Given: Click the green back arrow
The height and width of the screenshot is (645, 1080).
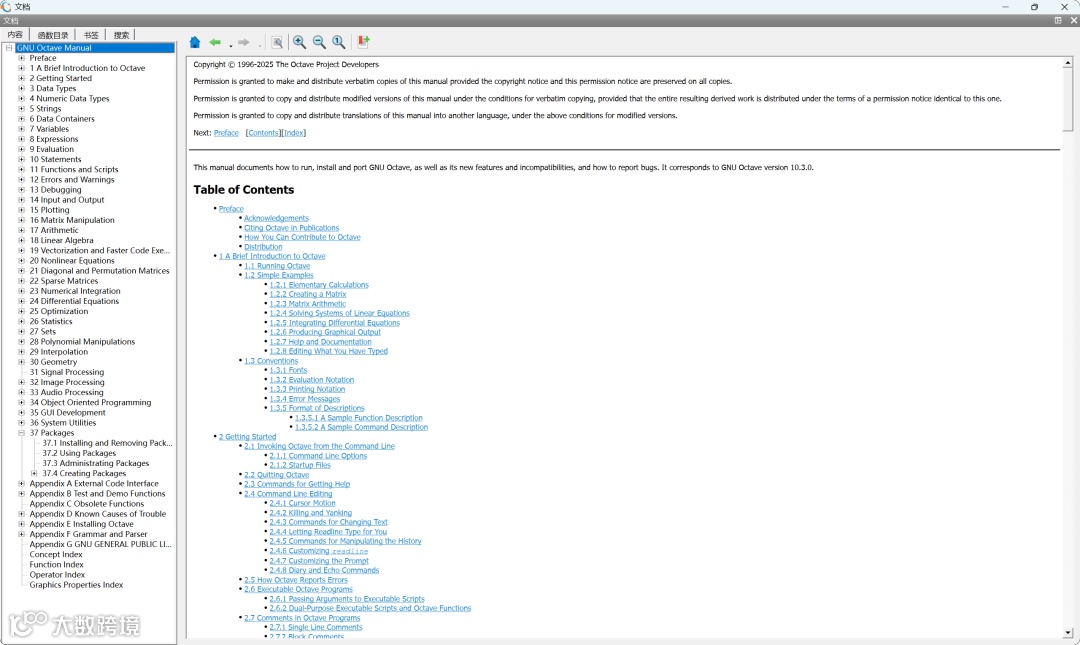Looking at the screenshot, I should point(215,42).
